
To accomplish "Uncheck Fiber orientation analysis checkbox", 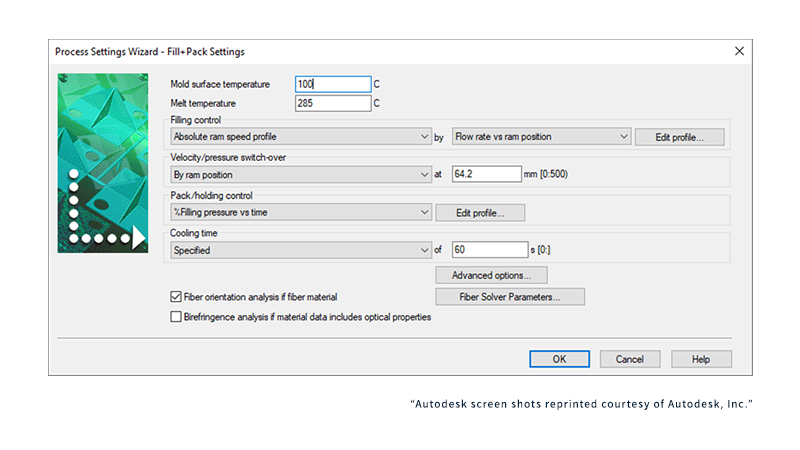I will pyautogui.click(x=176, y=296).
